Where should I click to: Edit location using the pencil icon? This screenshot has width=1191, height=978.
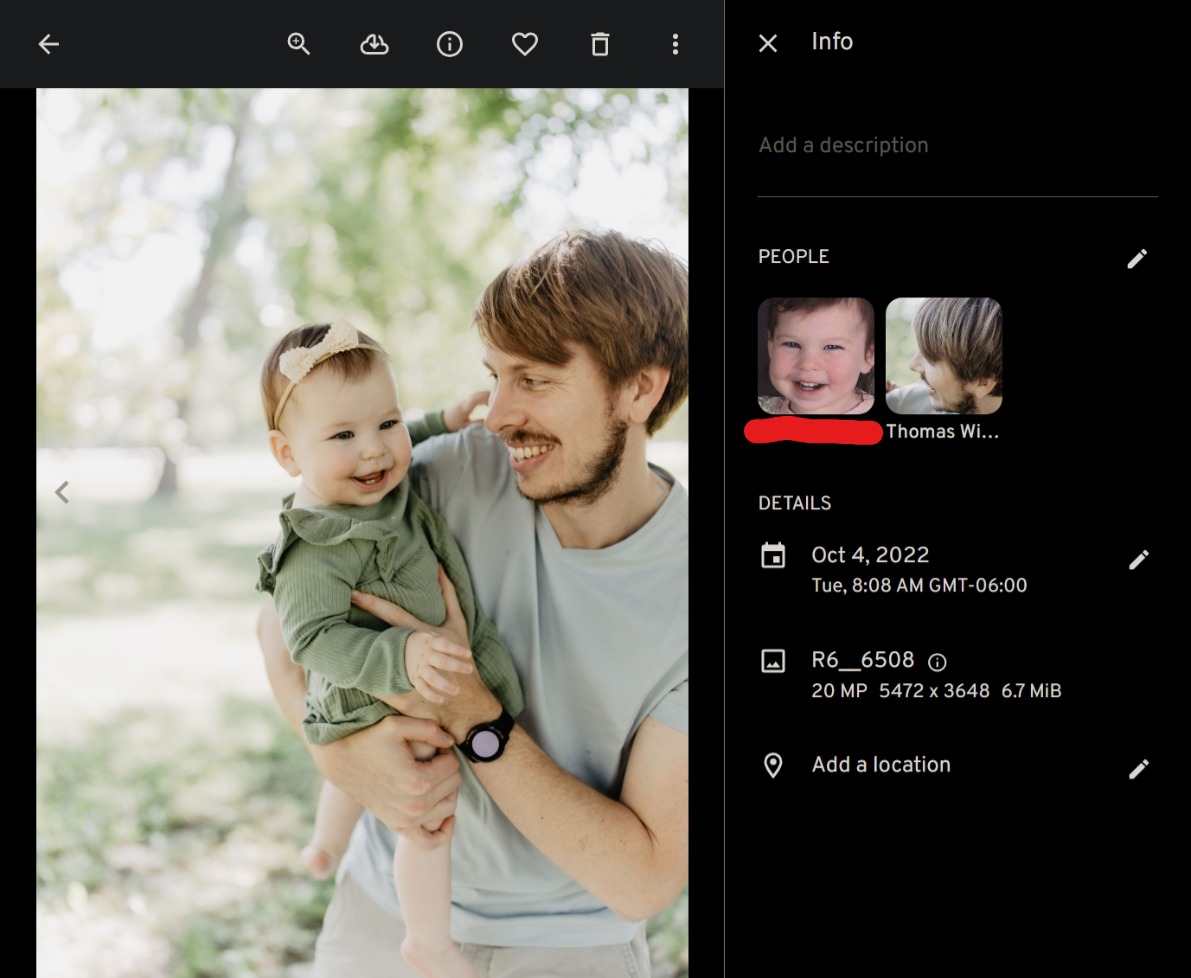[x=1138, y=769]
